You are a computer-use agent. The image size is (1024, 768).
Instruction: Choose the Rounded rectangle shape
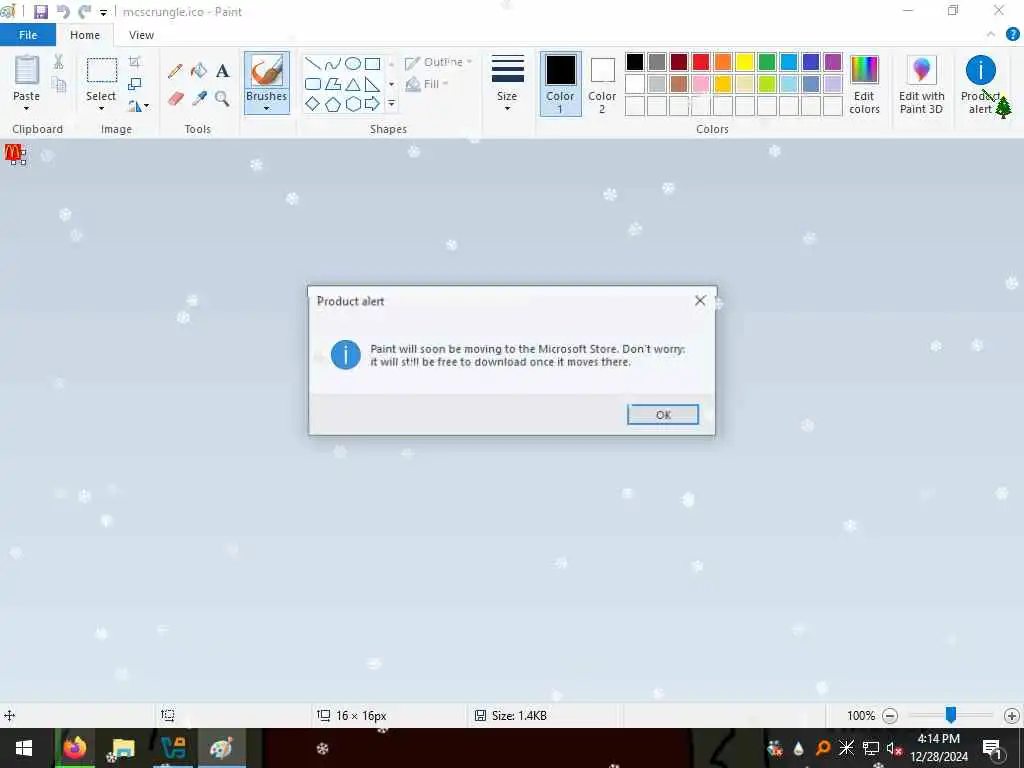[x=313, y=84]
